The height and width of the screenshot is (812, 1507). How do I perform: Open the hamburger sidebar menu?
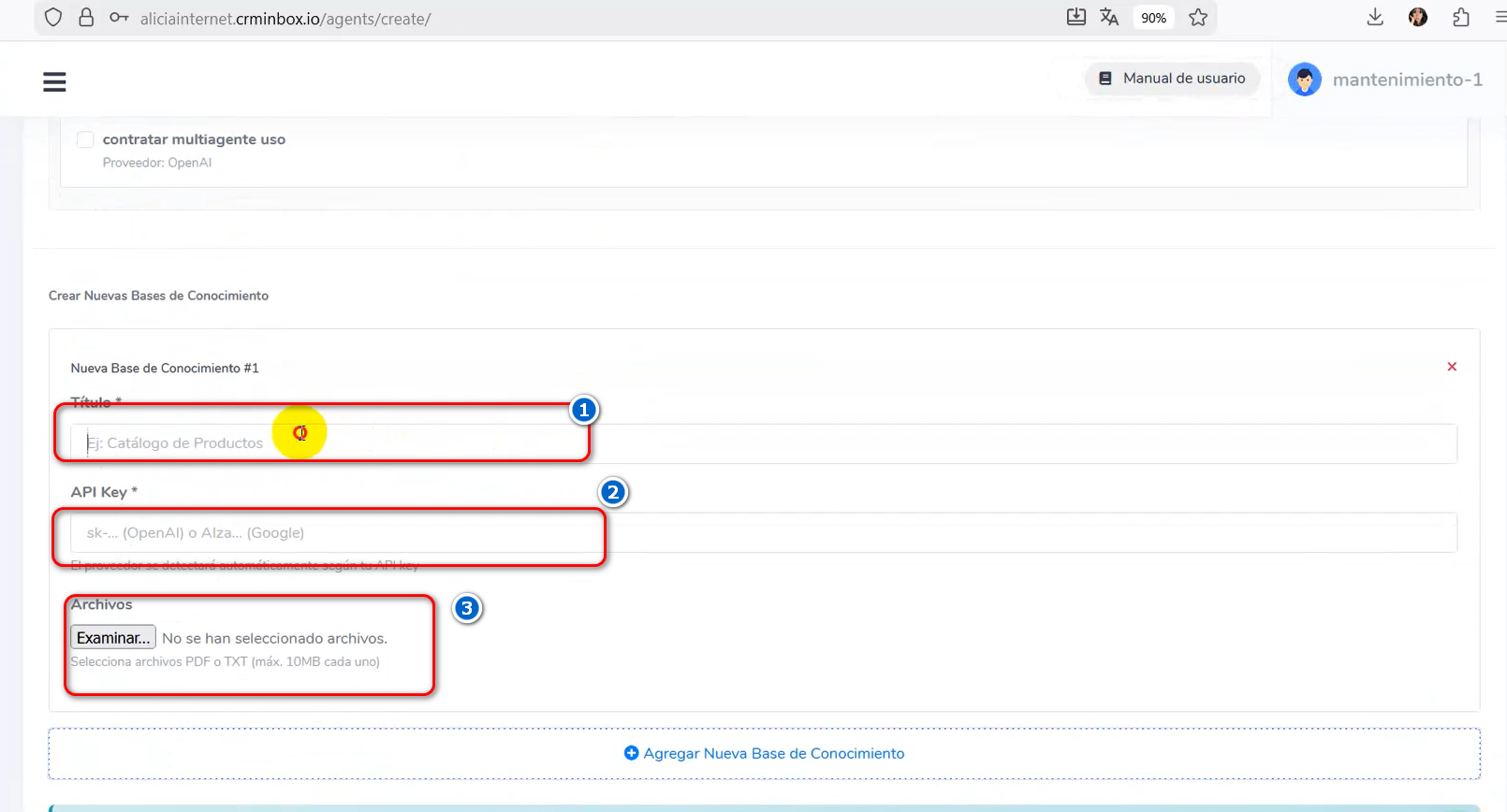click(54, 82)
